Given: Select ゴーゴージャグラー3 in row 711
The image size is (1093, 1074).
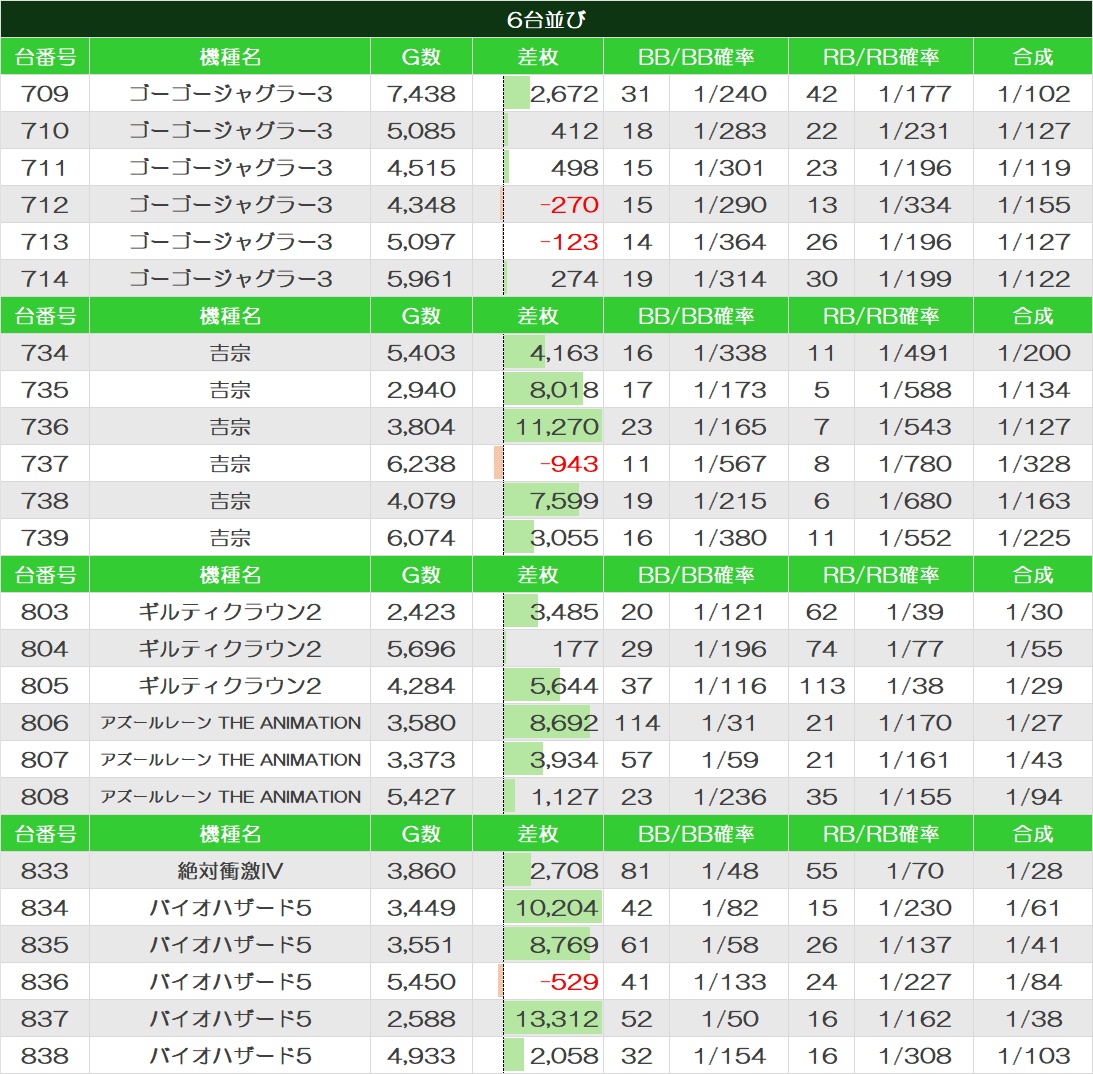Looking at the screenshot, I should [x=230, y=167].
